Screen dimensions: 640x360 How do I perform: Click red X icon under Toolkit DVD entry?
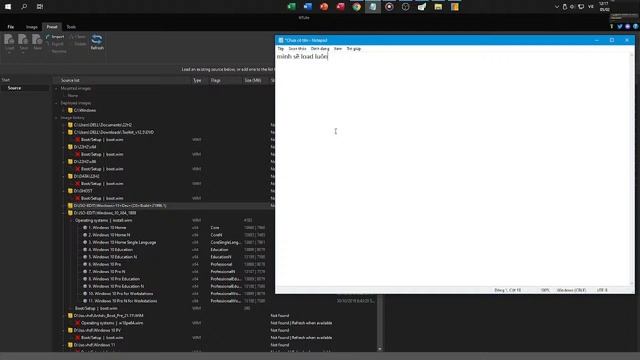point(77,140)
